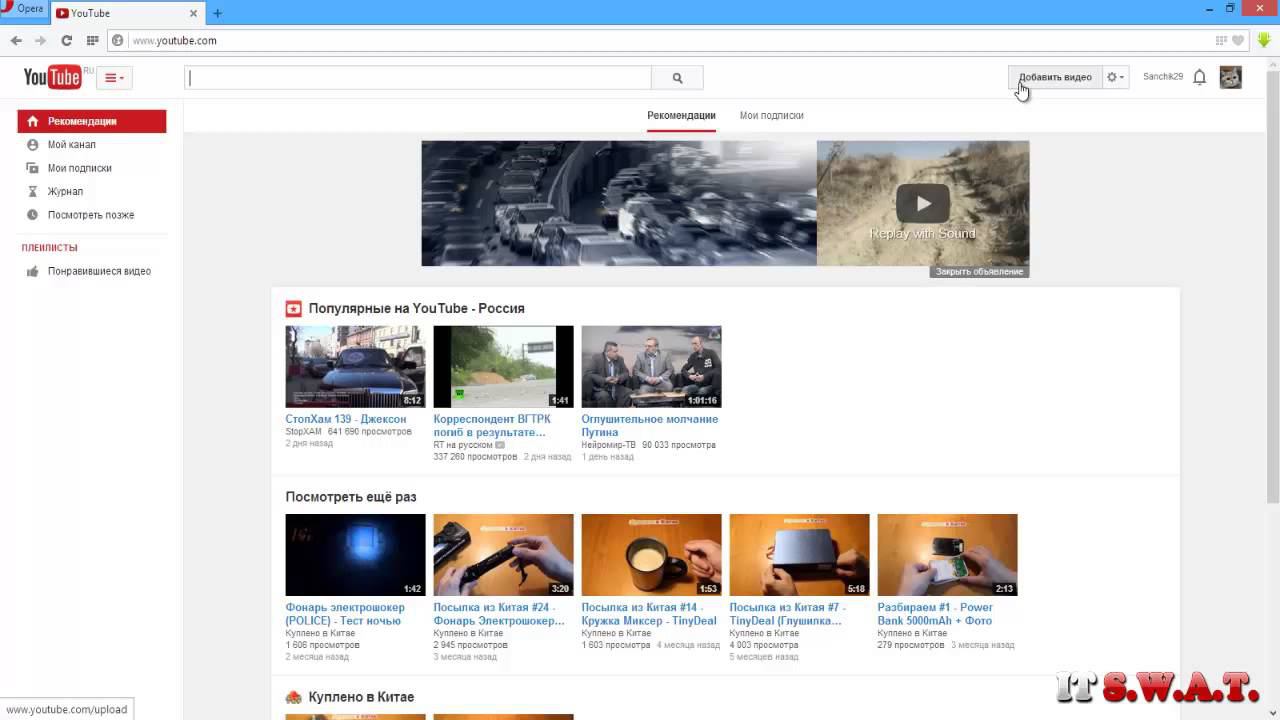Reload the current page
This screenshot has height=720, width=1280.
pyautogui.click(x=67, y=41)
